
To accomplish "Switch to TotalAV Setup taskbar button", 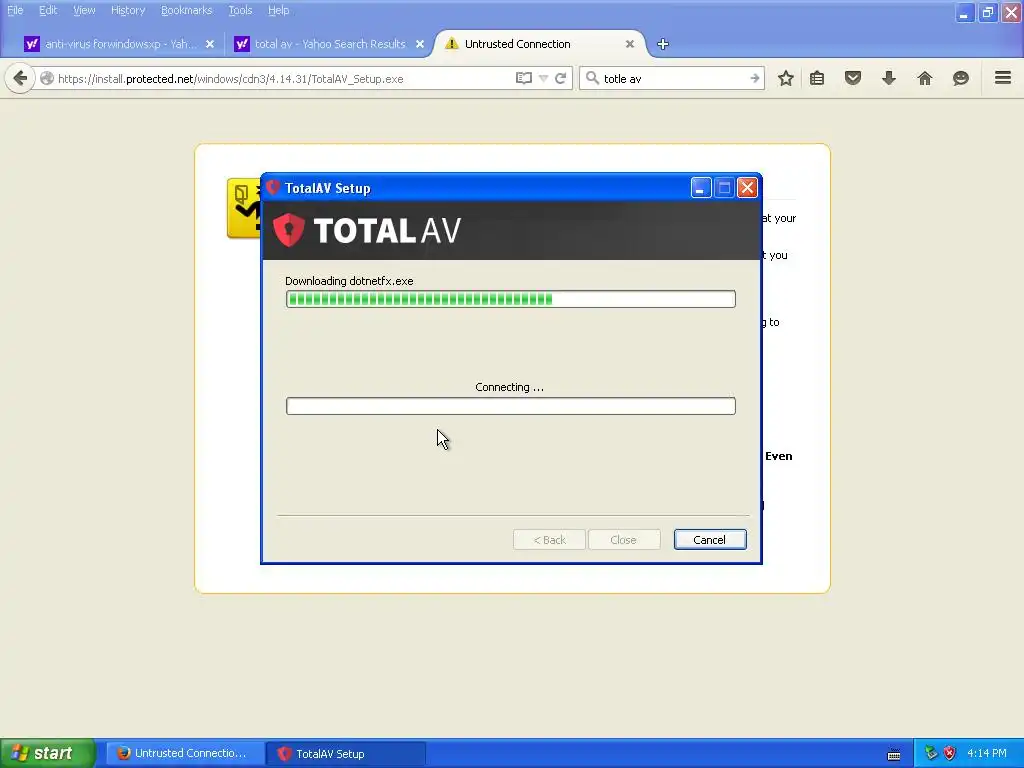I will (x=346, y=754).
